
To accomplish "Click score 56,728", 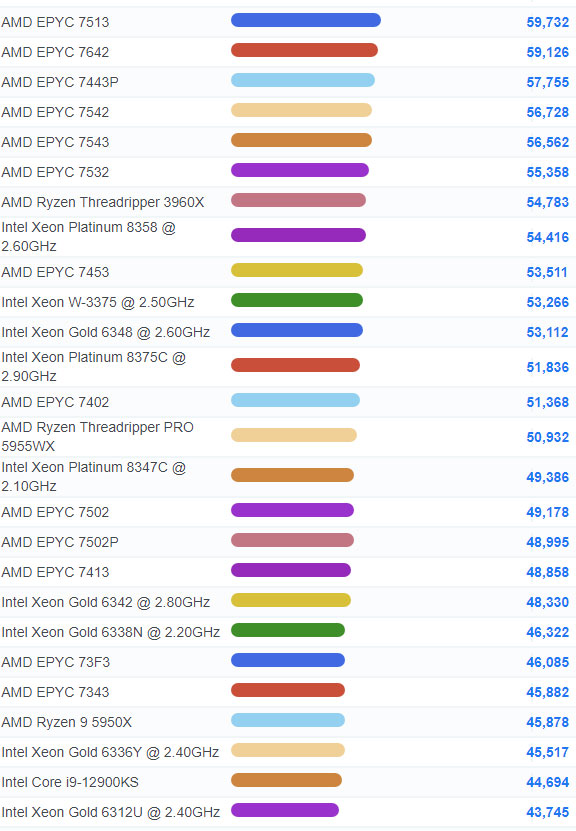I will point(547,112).
